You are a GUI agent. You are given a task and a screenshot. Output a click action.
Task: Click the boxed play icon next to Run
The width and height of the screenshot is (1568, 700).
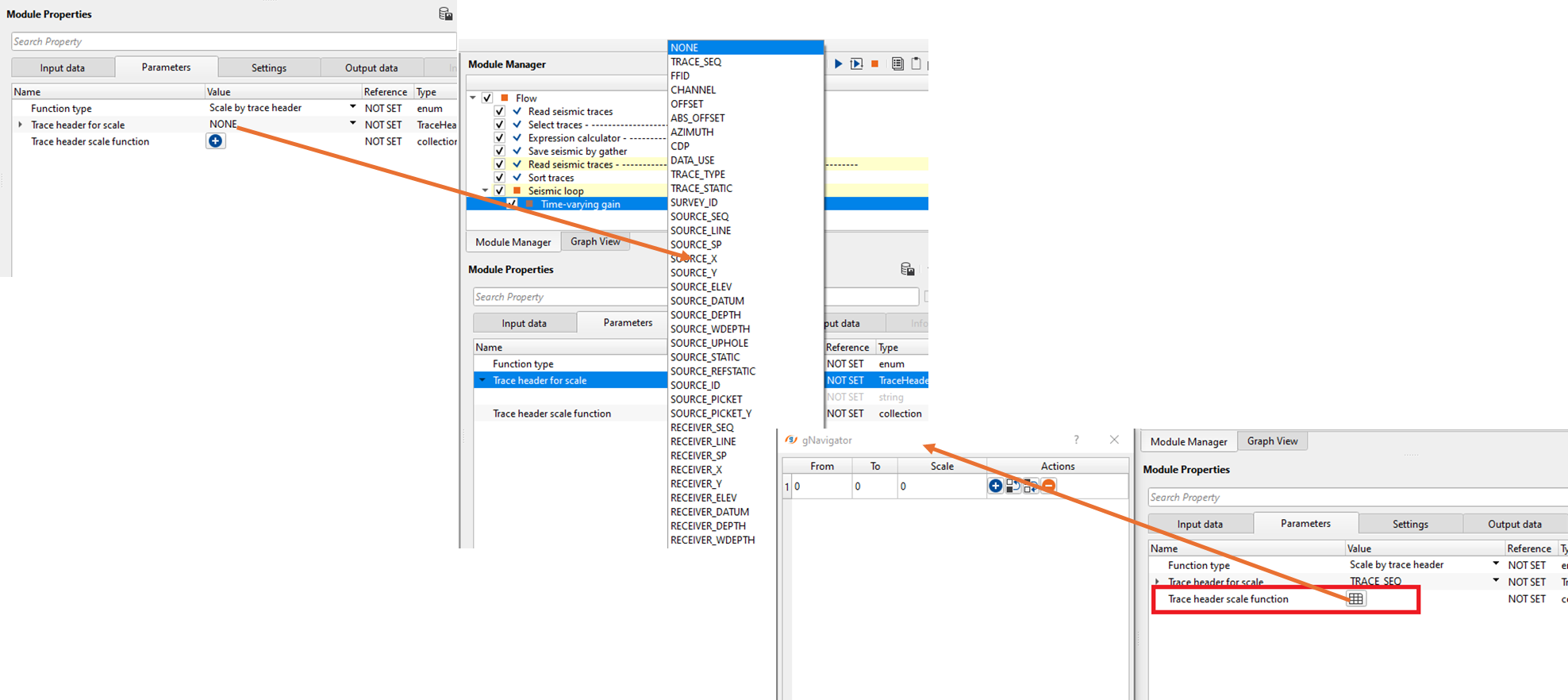tap(856, 63)
